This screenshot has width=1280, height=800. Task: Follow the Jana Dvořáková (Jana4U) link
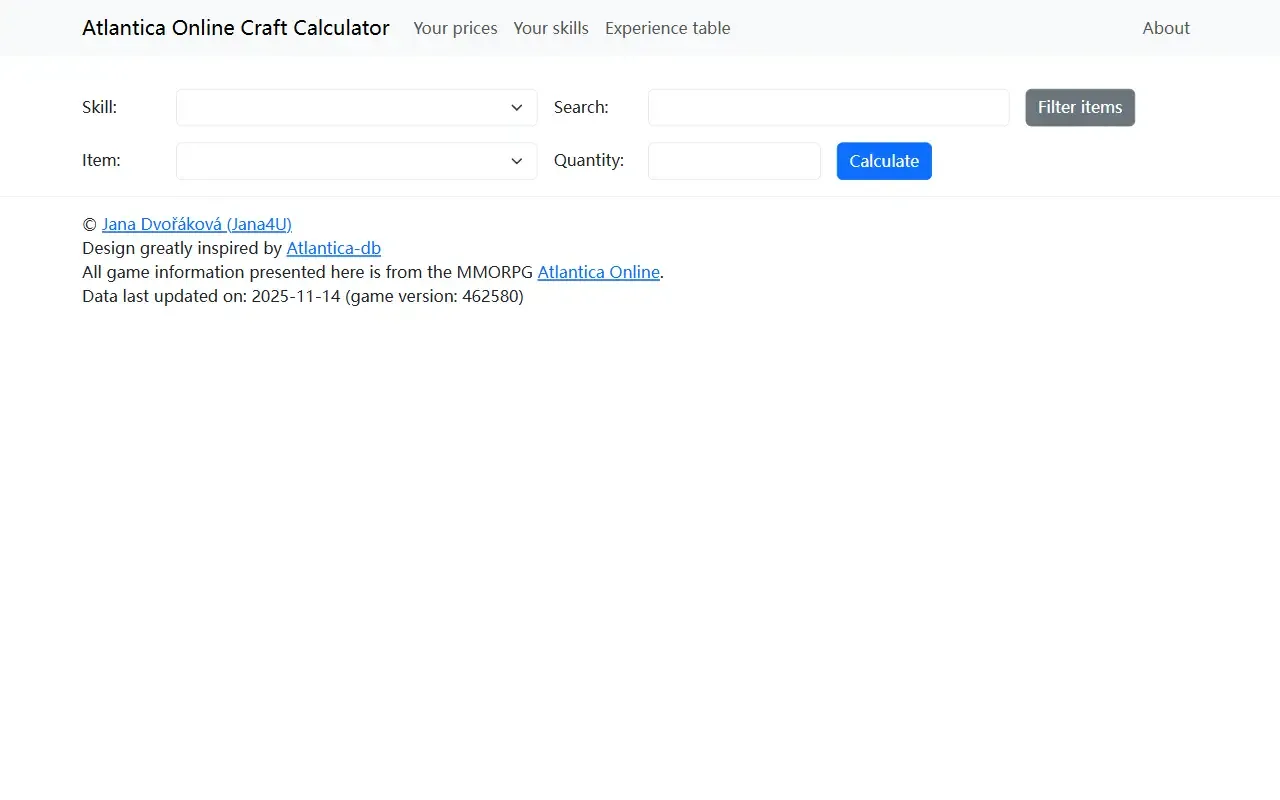pyautogui.click(x=197, y=224)
